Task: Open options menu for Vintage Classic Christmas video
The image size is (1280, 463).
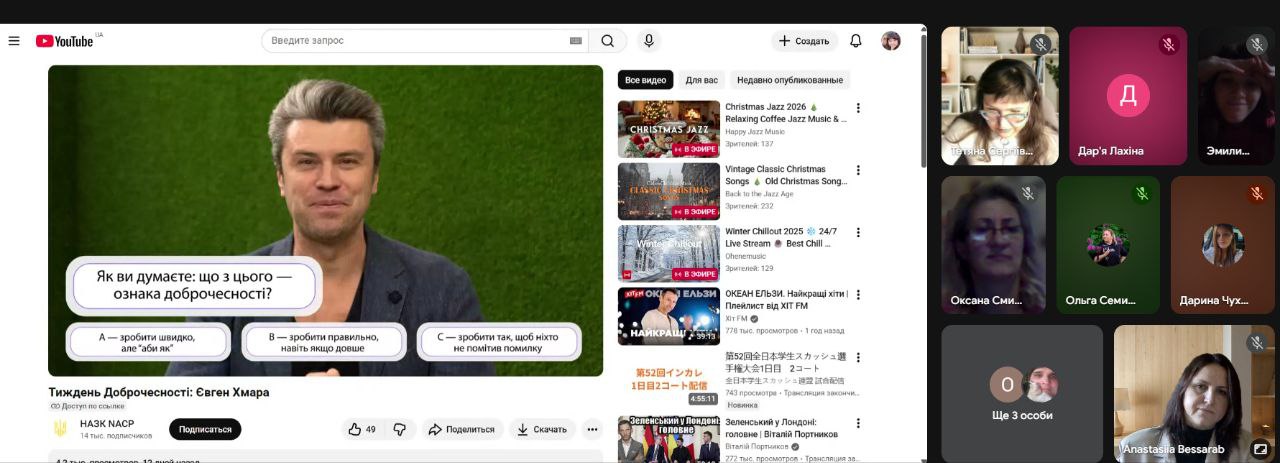Action: coord(857,170)
